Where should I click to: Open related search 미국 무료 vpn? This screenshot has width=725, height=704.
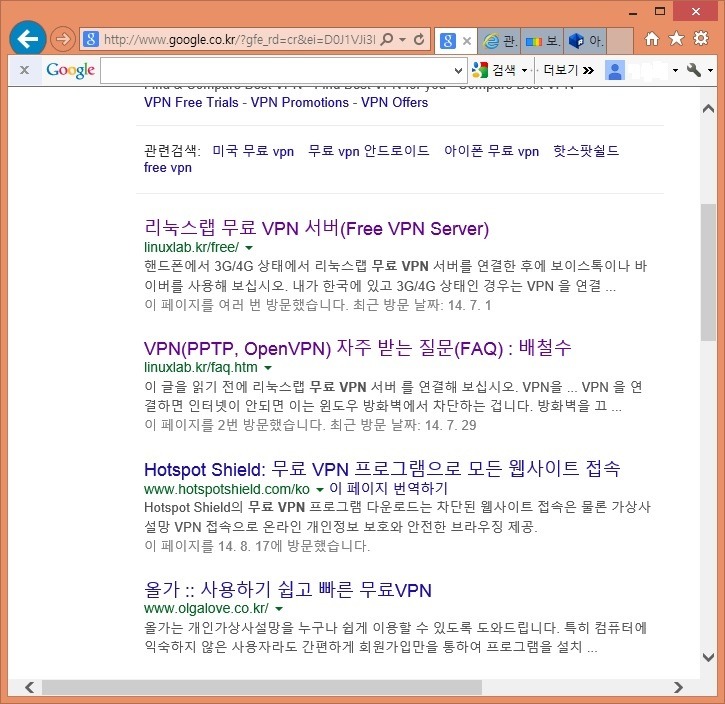(253, 151)
